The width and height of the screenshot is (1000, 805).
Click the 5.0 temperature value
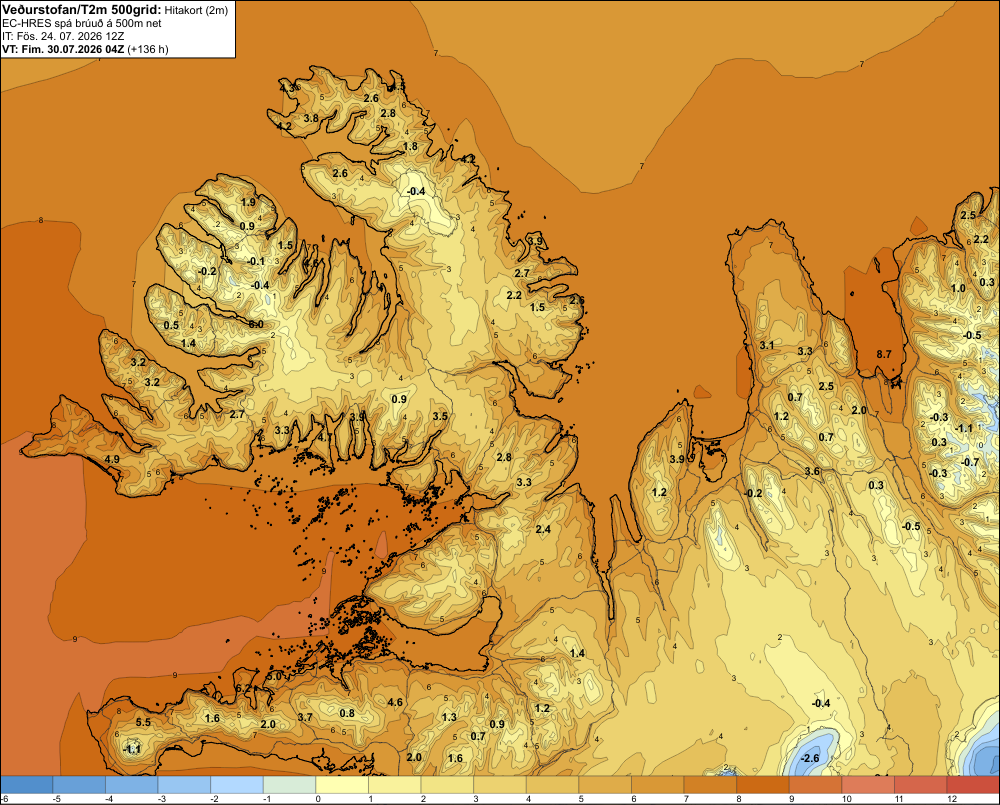tap(274, 676)
